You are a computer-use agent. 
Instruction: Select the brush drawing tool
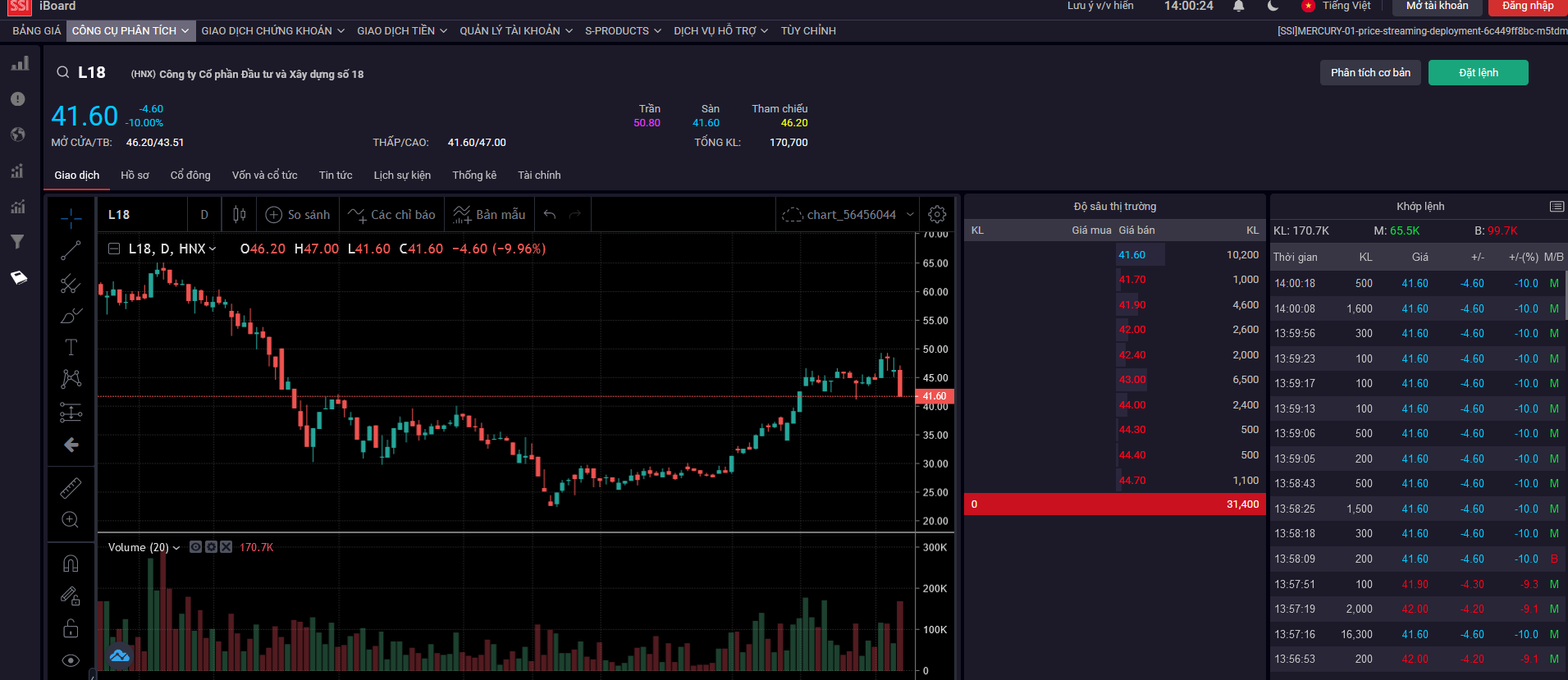point(71,316)
